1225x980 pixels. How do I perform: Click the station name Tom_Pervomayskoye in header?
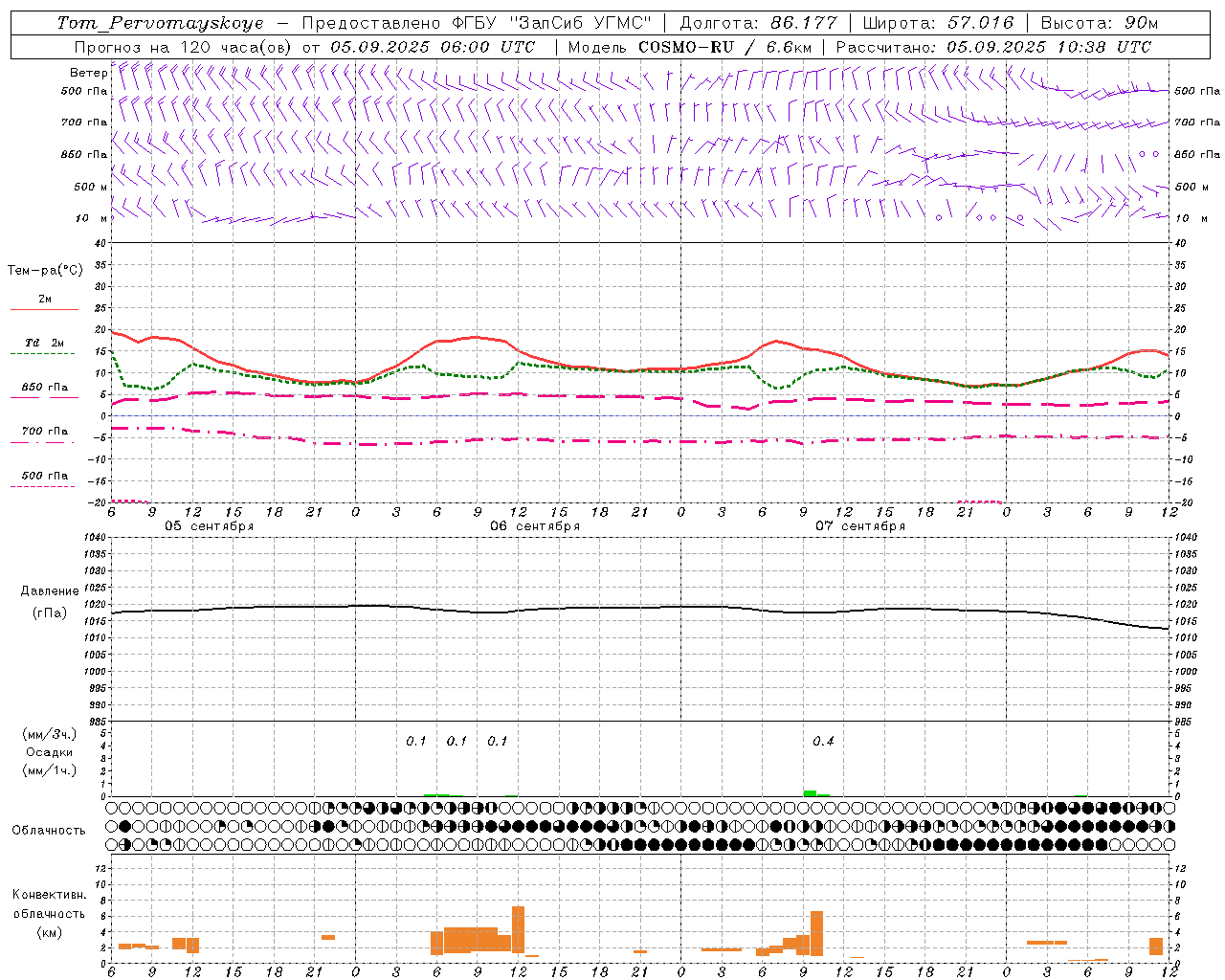(x=160, y=23)
